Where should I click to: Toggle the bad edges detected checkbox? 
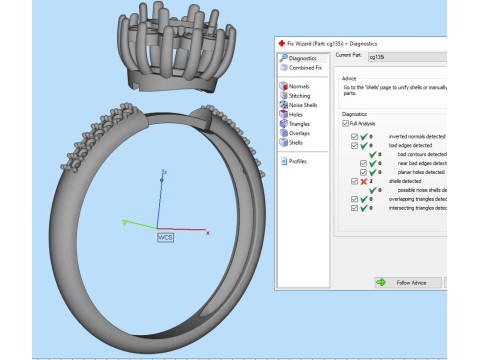[x=354, y=146]
